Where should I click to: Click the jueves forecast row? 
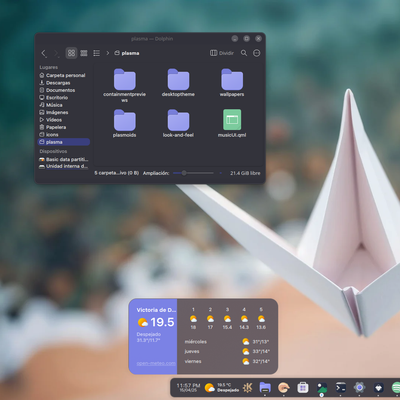click(x=227, y=351)
